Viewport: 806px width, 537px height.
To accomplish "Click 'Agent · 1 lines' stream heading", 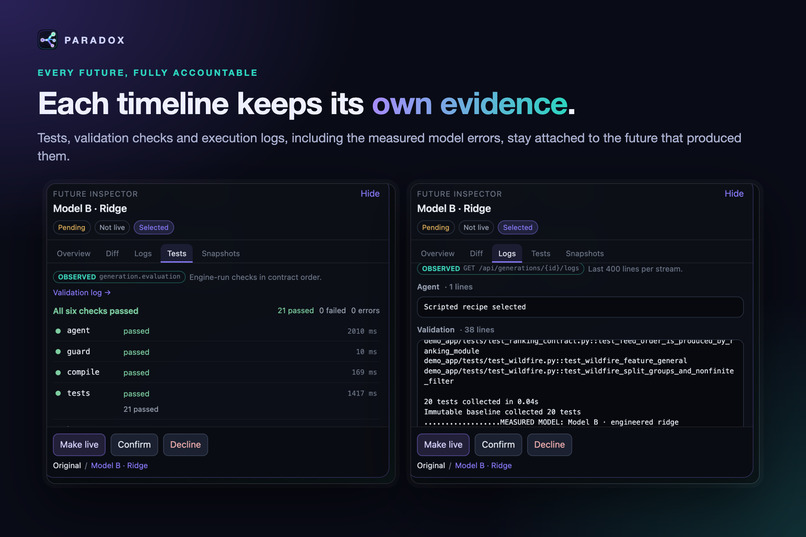I will 445,287.
